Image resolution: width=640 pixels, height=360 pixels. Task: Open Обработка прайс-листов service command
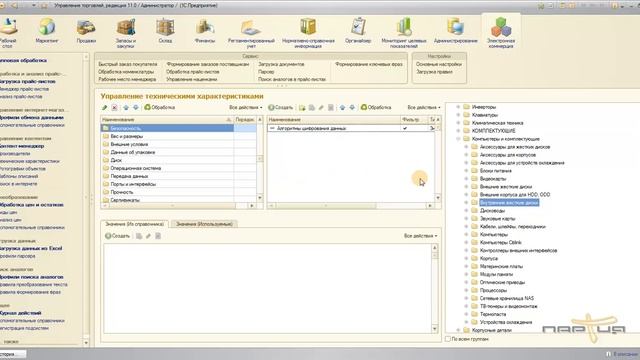click(x=193, y=72)
